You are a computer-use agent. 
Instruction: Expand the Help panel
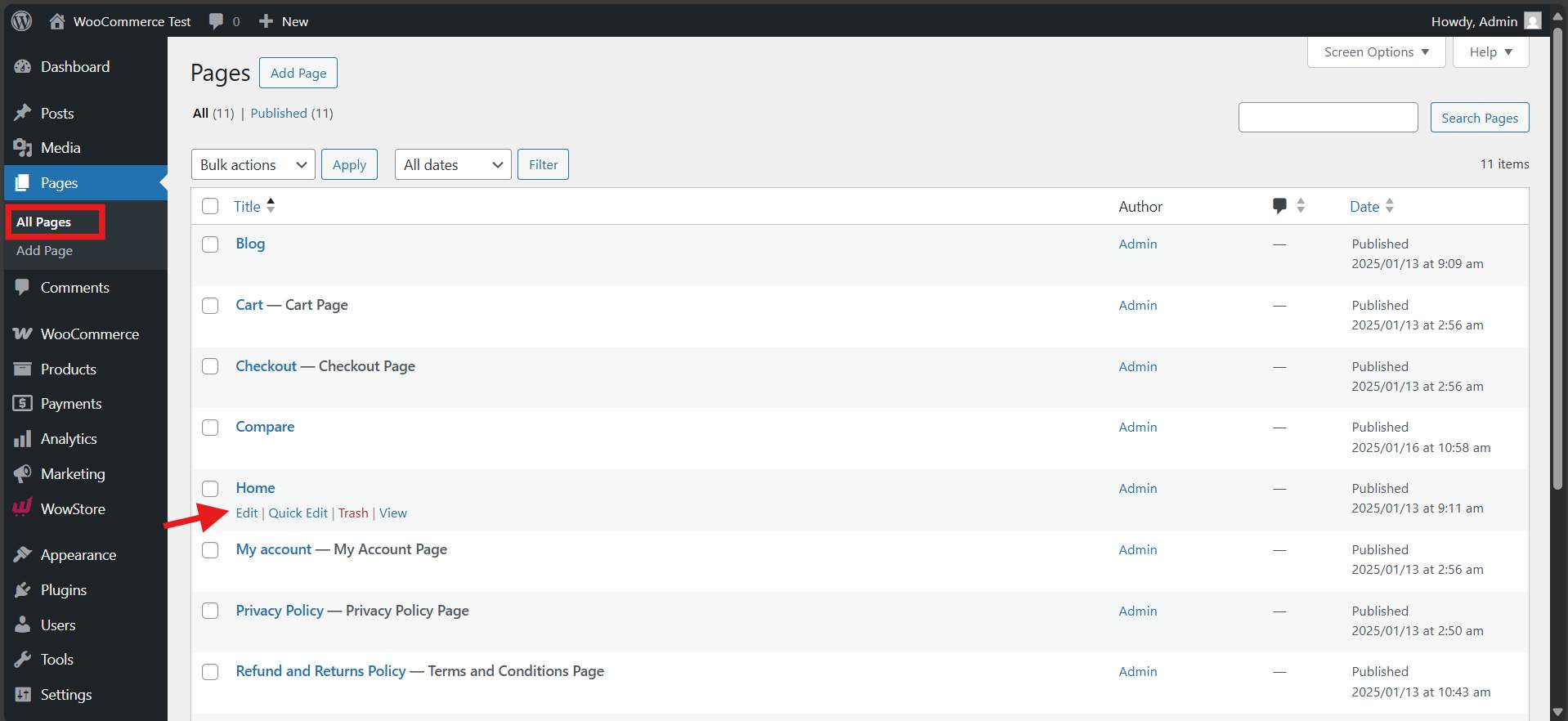point(1491,52)
